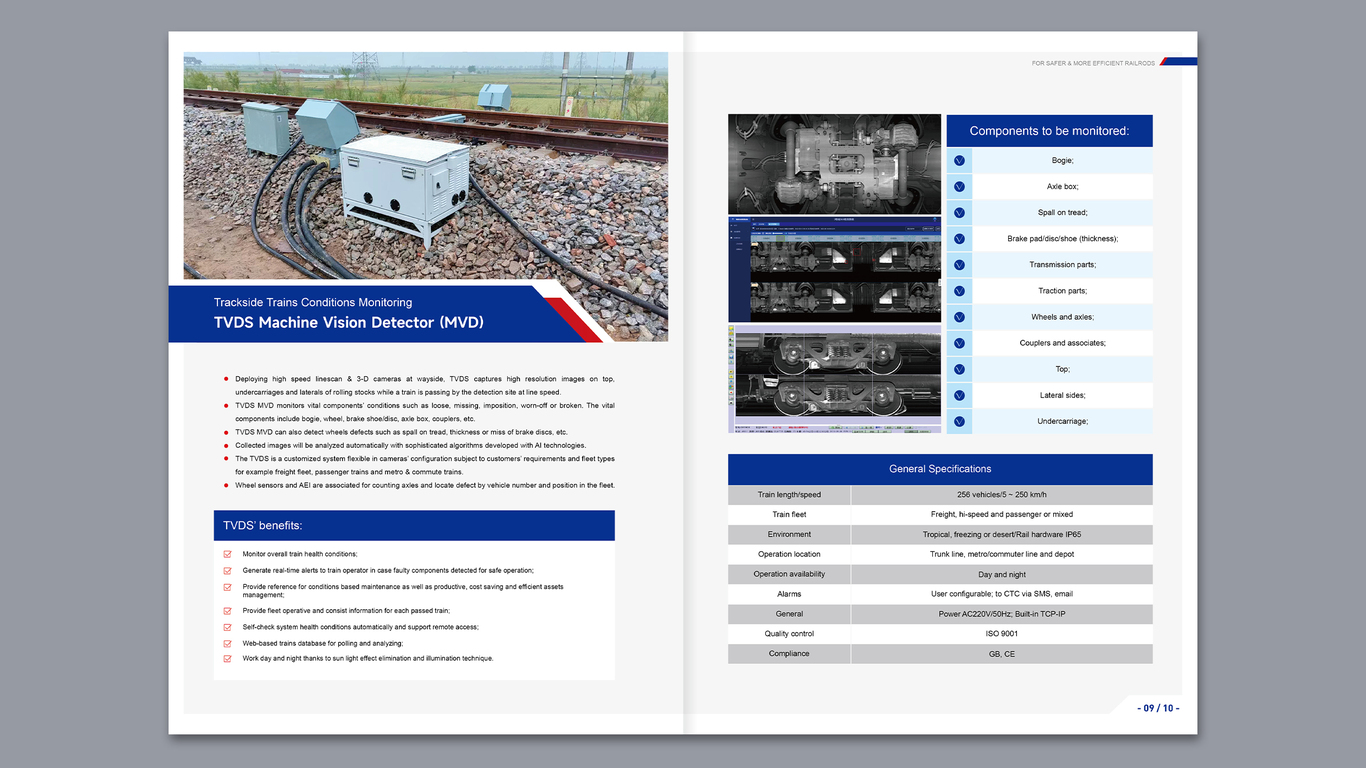This screenshot has width=1366, height=768.
Task: Click the Undercarriage component text
Action: click(x=1062, y=421)
